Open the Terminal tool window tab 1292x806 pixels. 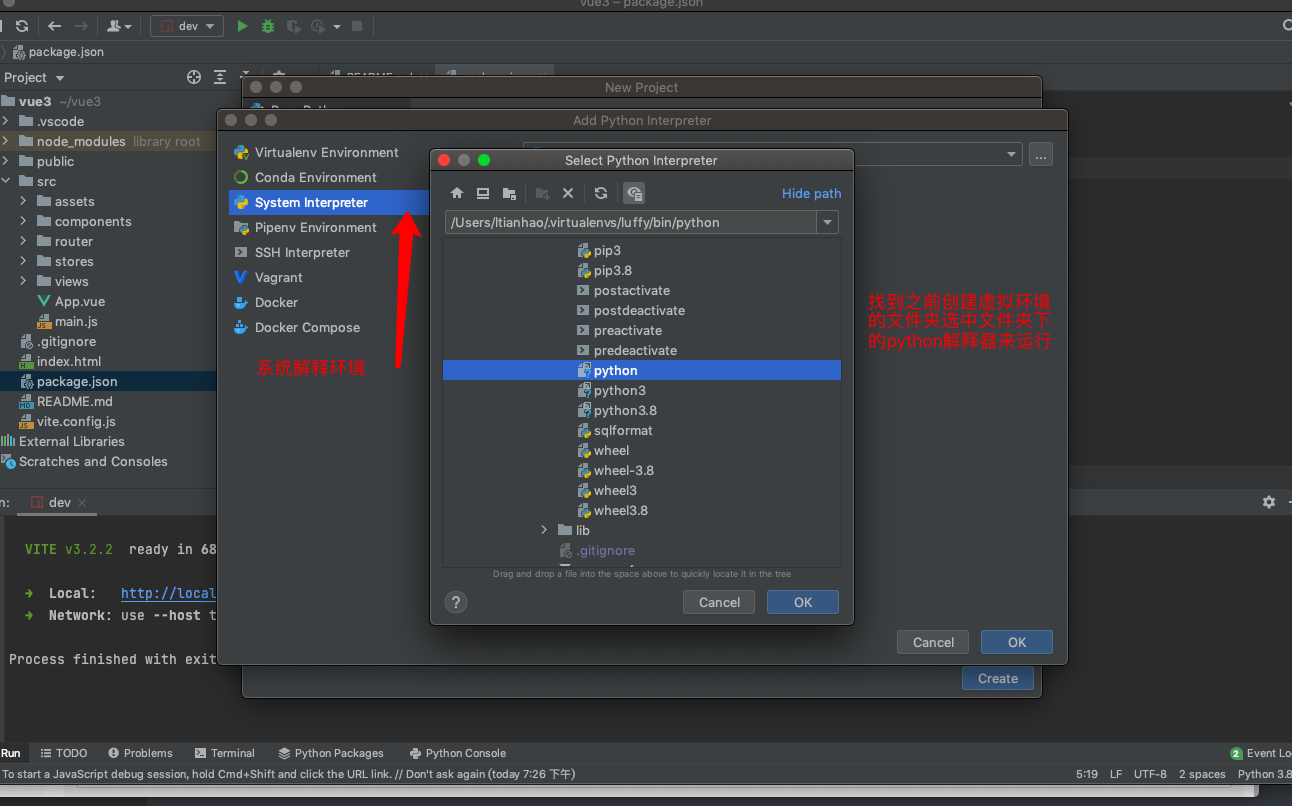pyautogui.click(x=225, y=753)
